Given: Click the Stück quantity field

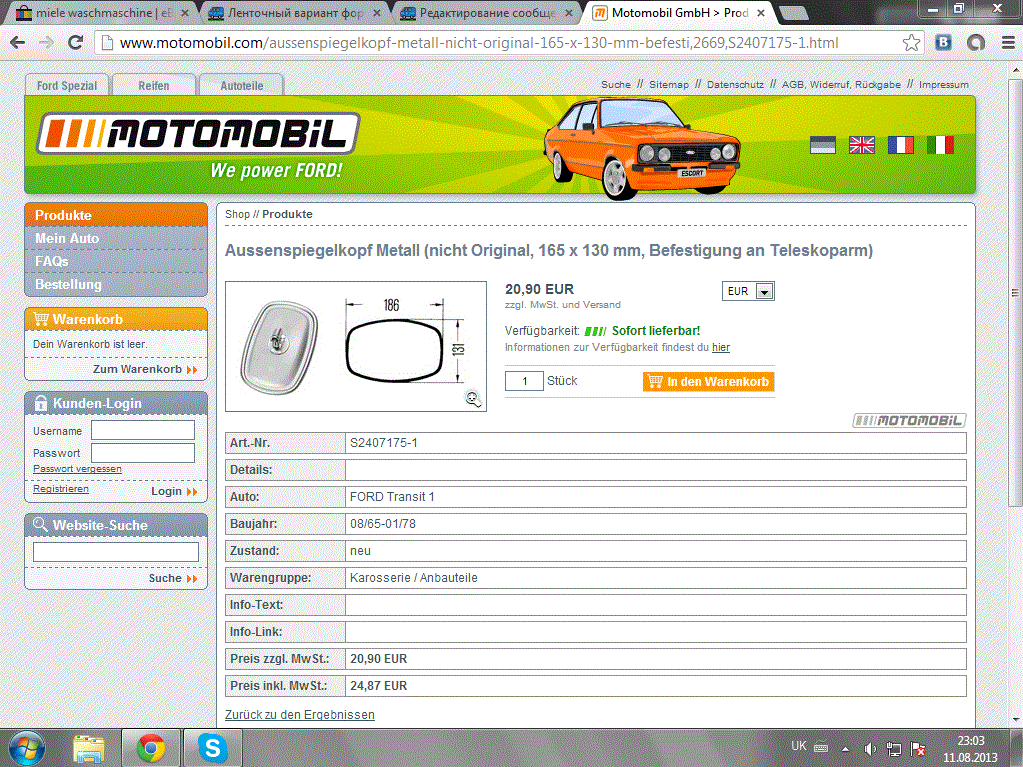Looking at the screenshot, I should [x=524, y=381].
